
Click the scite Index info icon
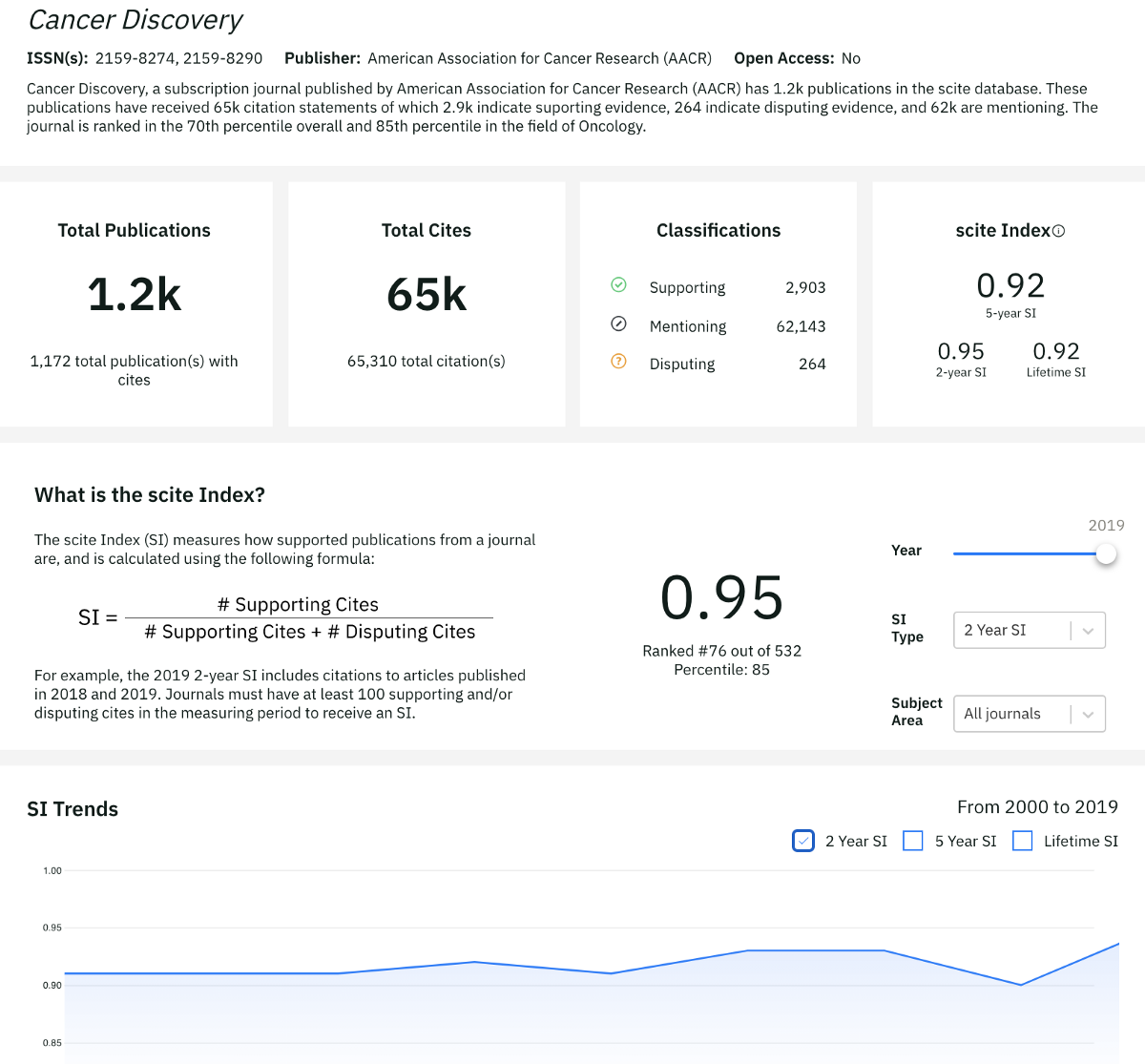(1058, 231)
